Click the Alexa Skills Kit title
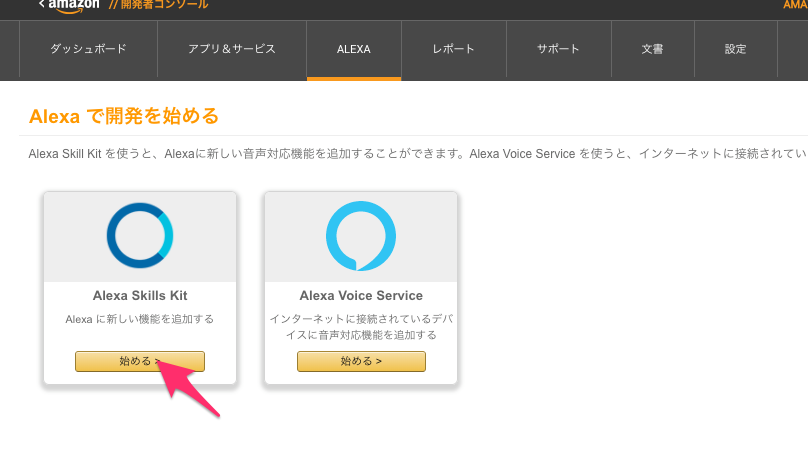Viewport: 808px width, 469px height. point(140,295)
